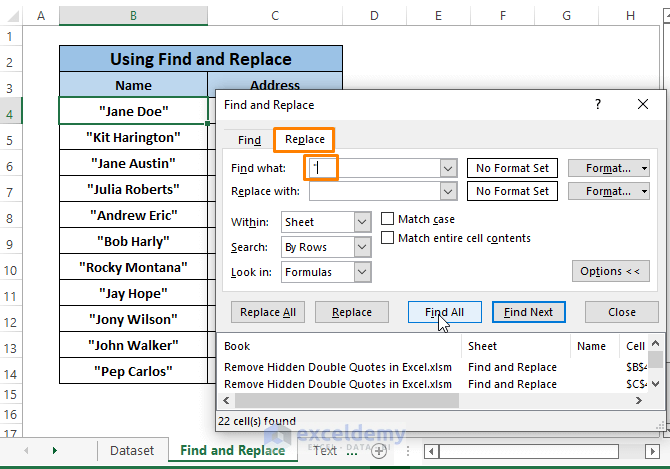
Task: Open the Look in Formulas dropdown
Action: (x=362, y=272)
